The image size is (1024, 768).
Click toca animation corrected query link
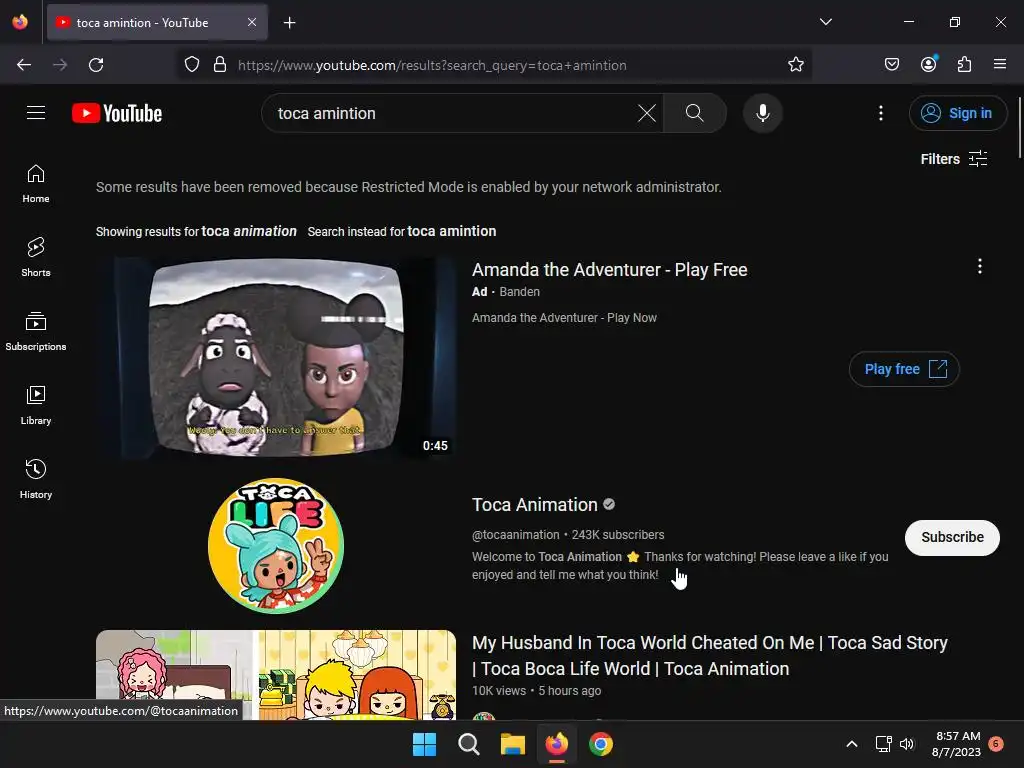(x=249, y=231)
